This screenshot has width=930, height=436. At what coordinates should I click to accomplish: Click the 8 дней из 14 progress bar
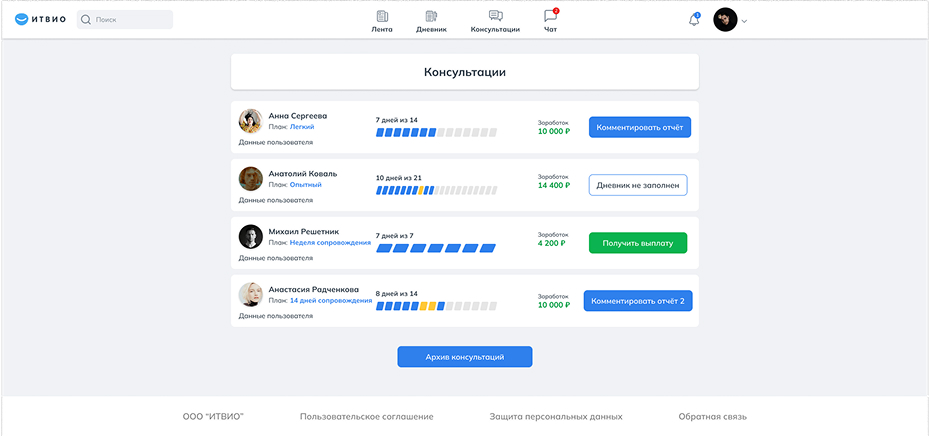[x=437, y=306]
